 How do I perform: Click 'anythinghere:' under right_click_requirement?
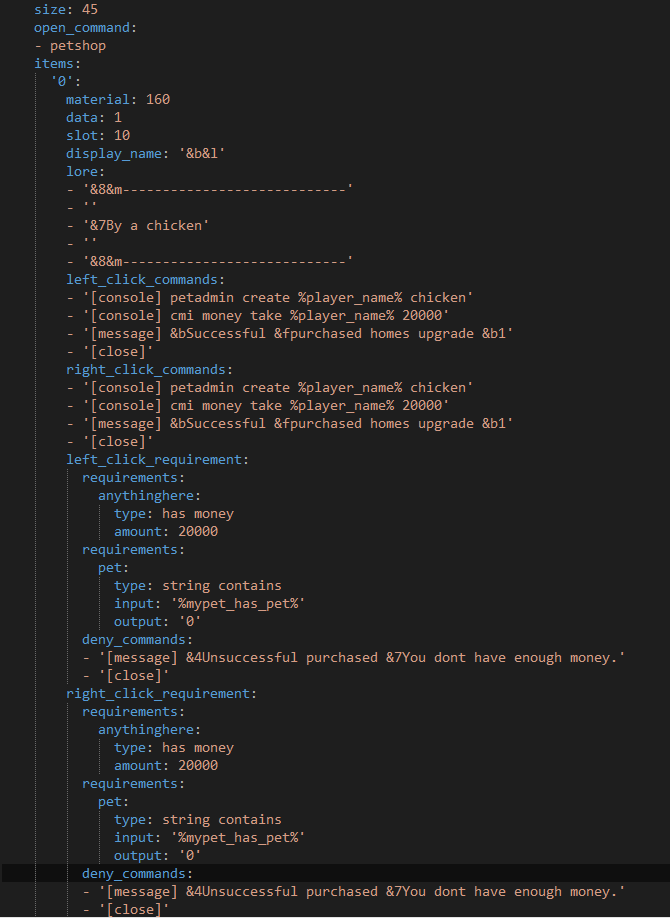(x=148, y=729)
